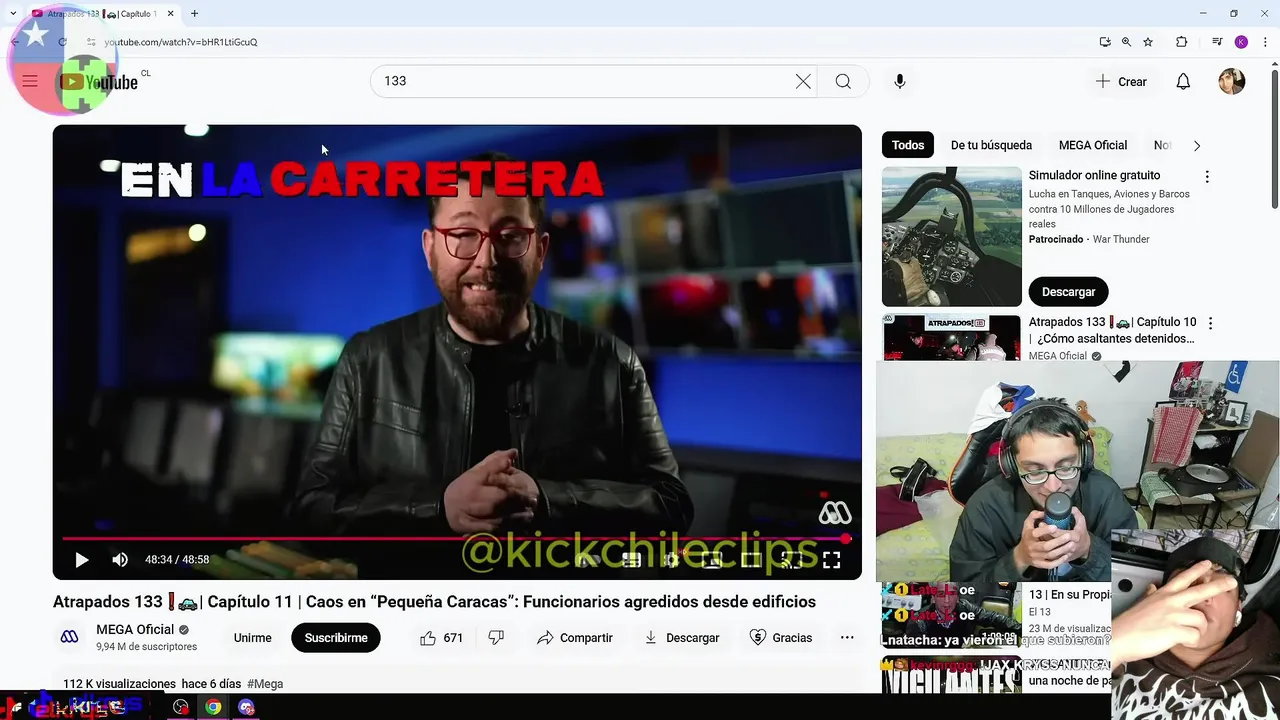The width and height of the screenshot is (1280, 720).
Task: Dislike the video with thumbs down
Action: [x=496, y=638]
